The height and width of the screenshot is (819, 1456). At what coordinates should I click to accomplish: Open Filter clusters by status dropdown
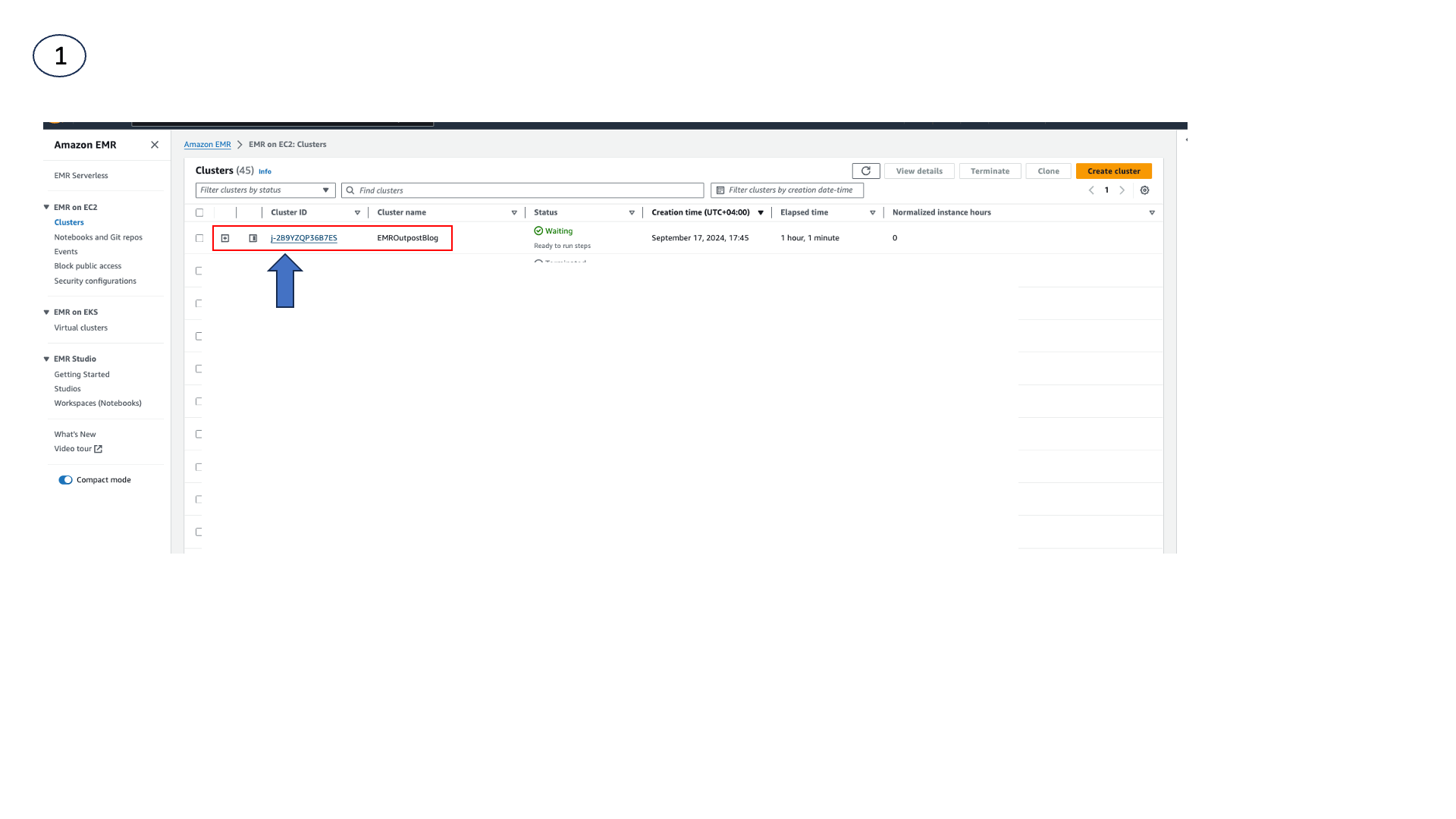(x=265, y=190)
